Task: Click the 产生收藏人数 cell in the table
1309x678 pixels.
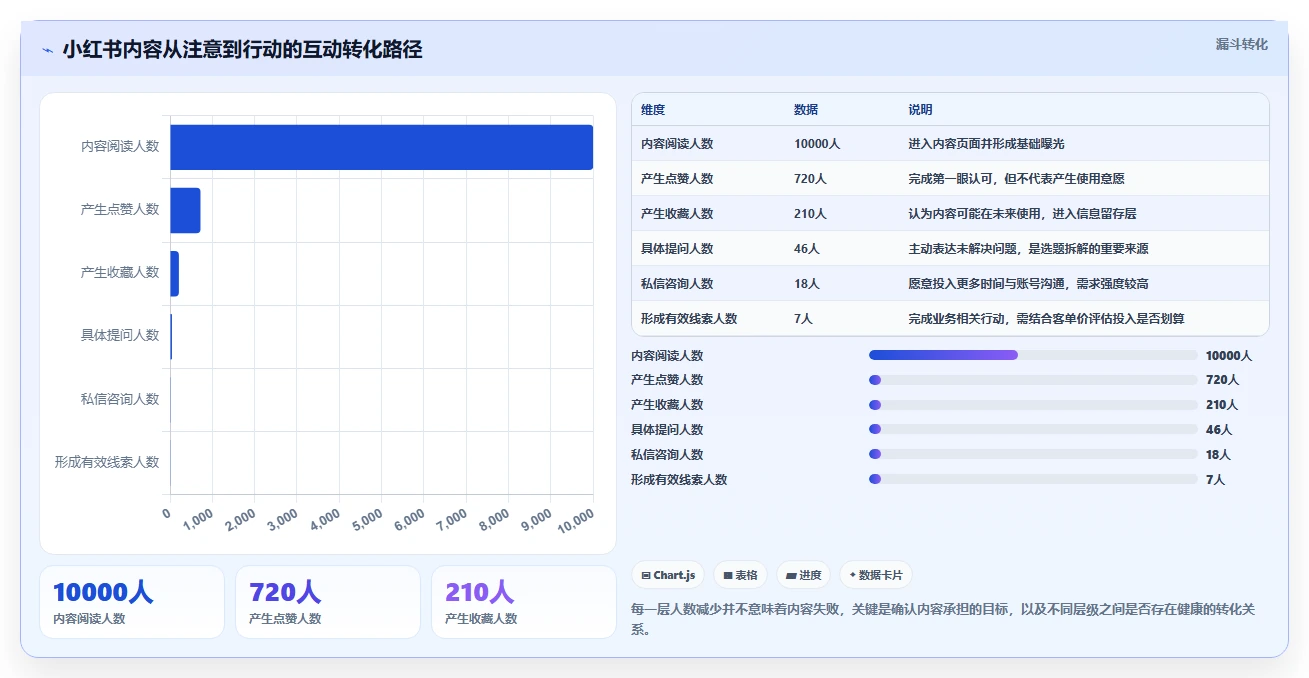Action: (677, 214)
